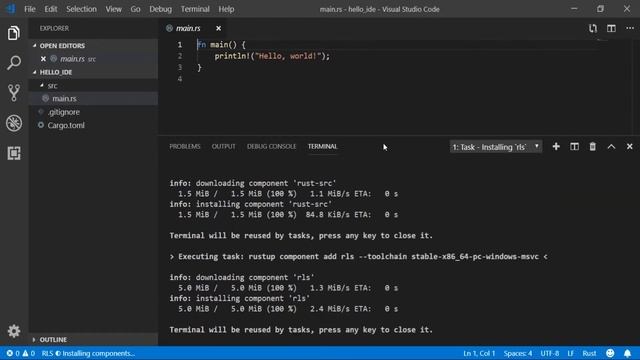Open the notifications bell in status bar
The image size is (640, 360).
(x=627, y=353)
